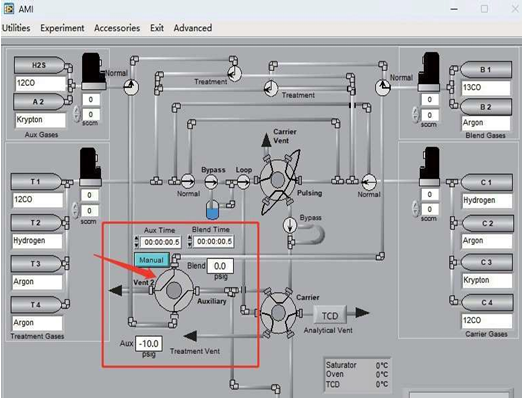The width and height of the screenshot is (524, 398).
Task: Select the T 1 treatment gas cylinder
Action: click(36, 181)
